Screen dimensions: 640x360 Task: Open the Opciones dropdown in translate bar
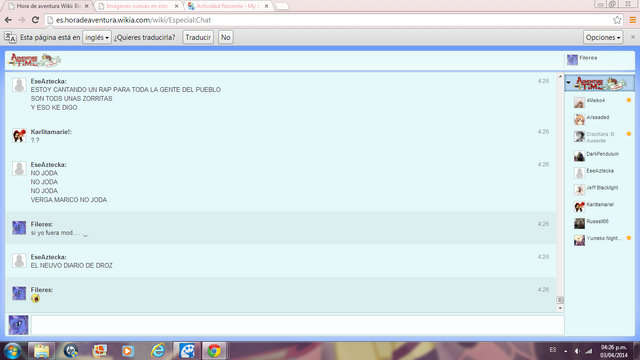coord(603,37)
